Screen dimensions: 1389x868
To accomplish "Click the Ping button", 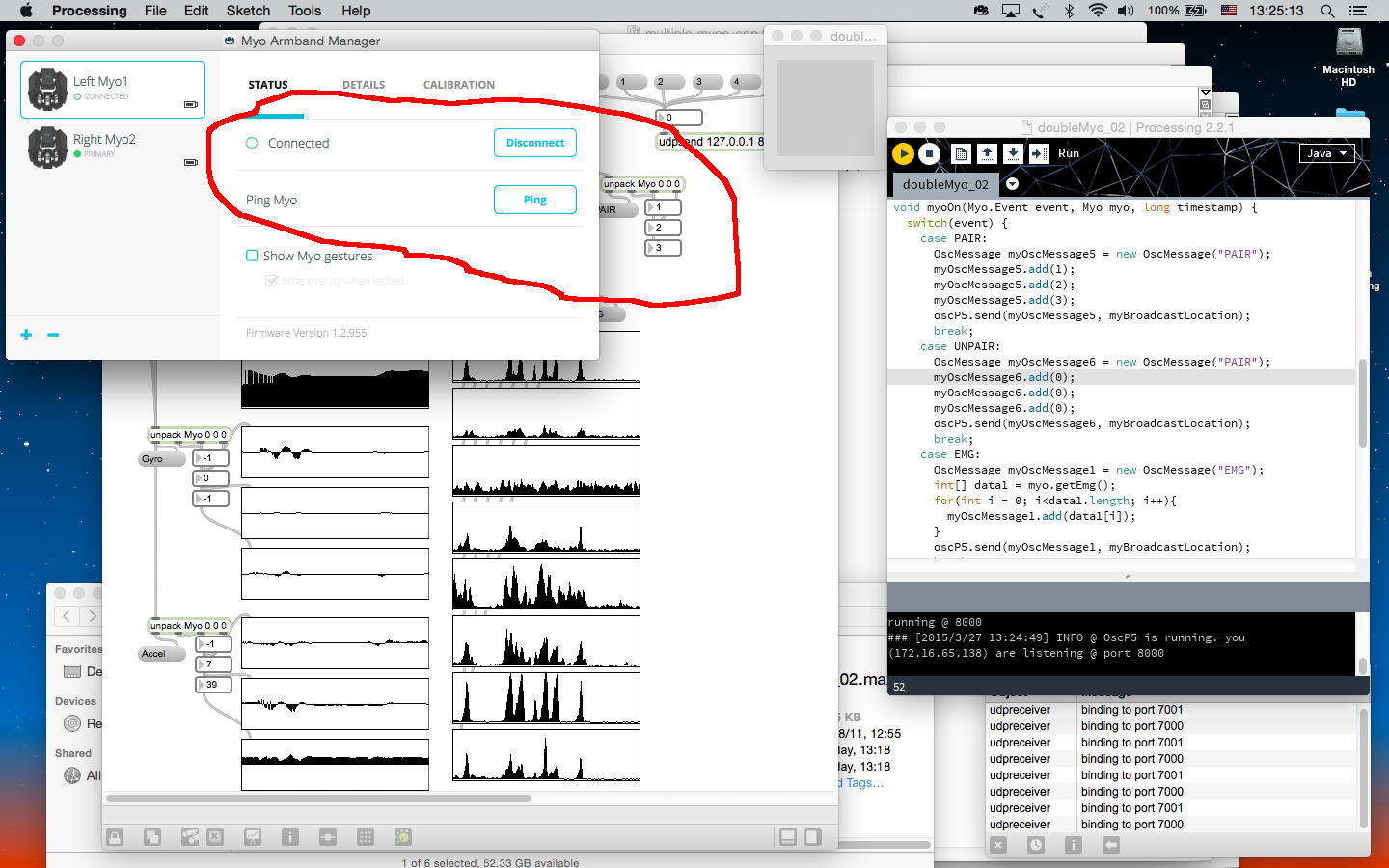I will coord(534,200).
